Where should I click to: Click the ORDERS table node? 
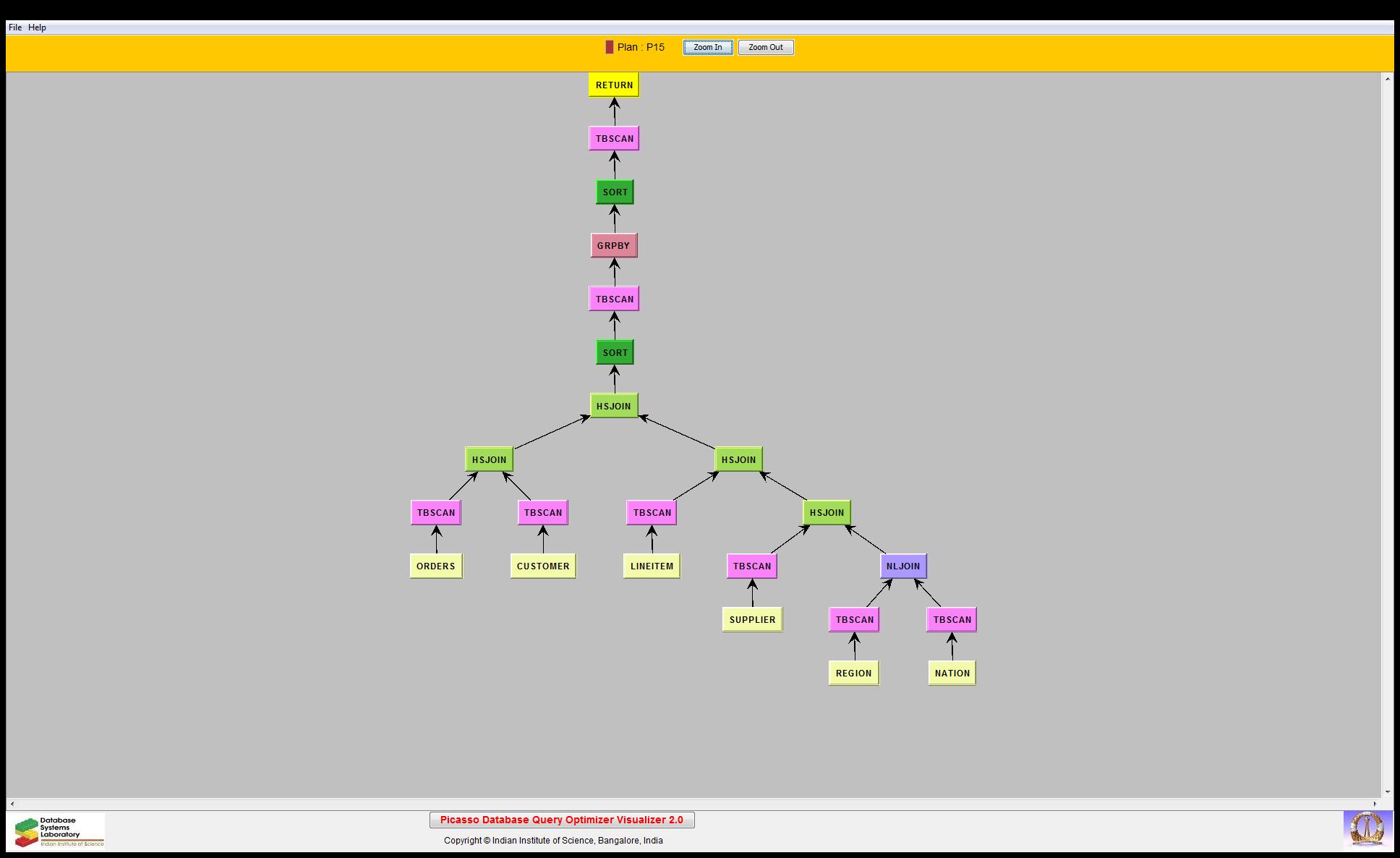pyautogui.click(x=436, y=566)
